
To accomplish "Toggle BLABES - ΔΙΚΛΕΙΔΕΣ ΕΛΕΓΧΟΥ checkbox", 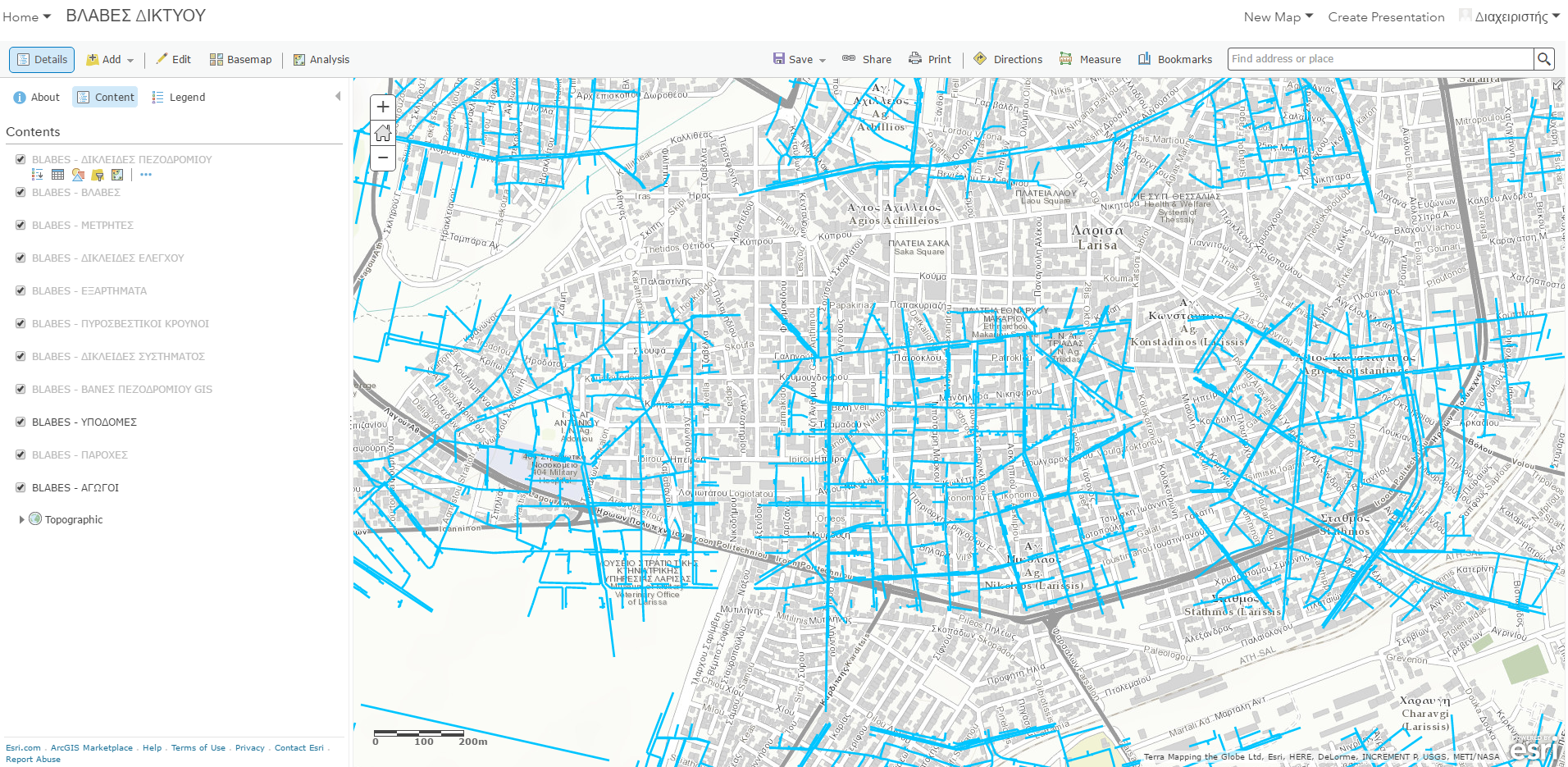I will (x=21, y=258).
